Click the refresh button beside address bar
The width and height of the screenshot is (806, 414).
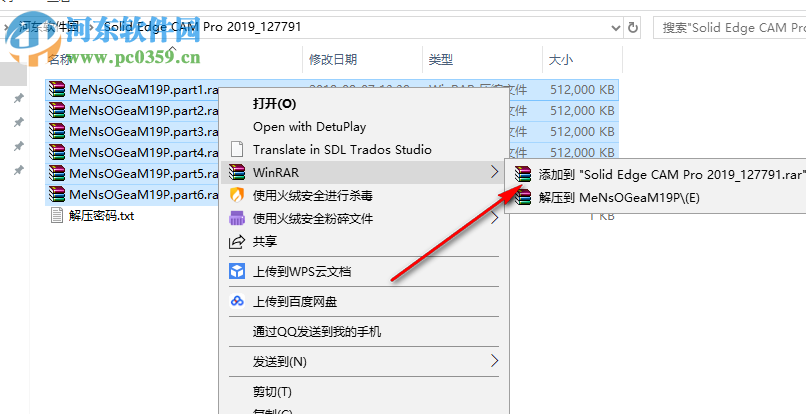tap(633, 27)
